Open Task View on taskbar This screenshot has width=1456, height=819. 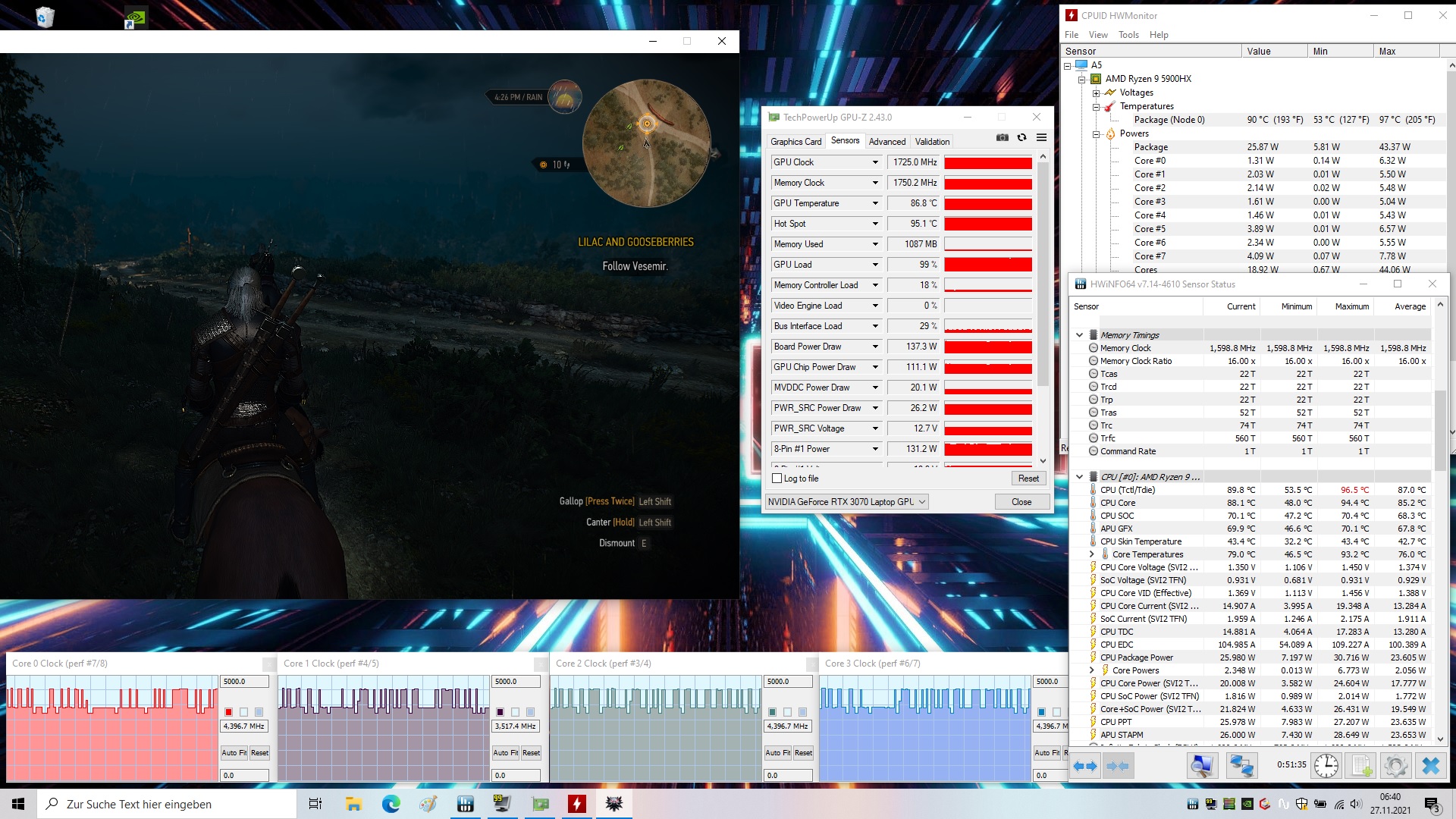click(315, 804)
